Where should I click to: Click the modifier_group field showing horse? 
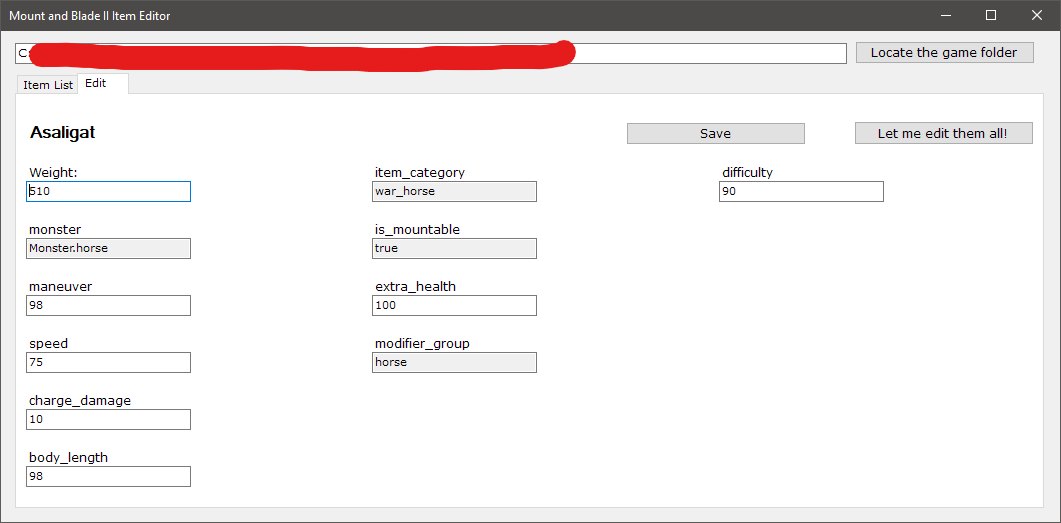(454, 362)
